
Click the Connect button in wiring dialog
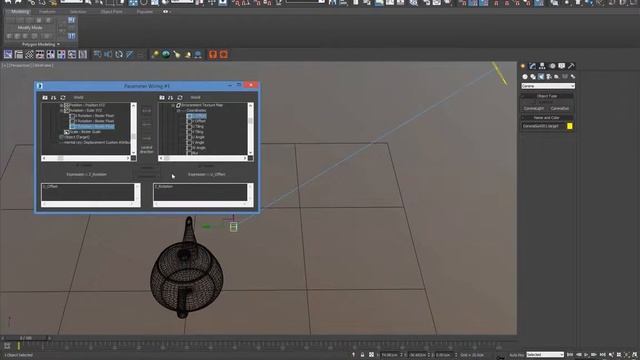click(x=146, y=168)
